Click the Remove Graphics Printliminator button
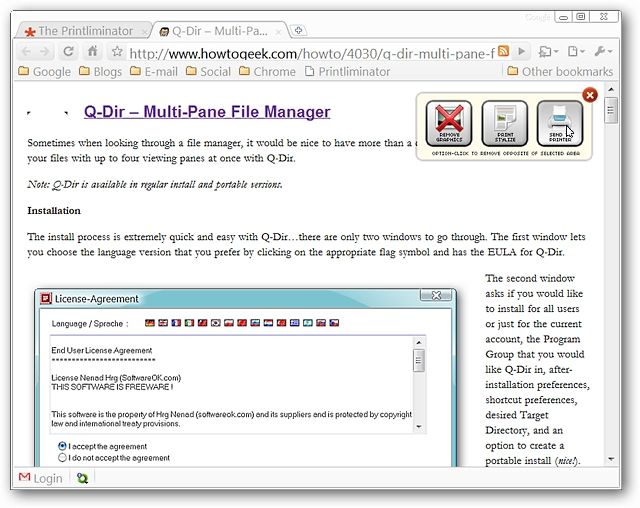The image size is (640, 508). (x=449, y=123)
